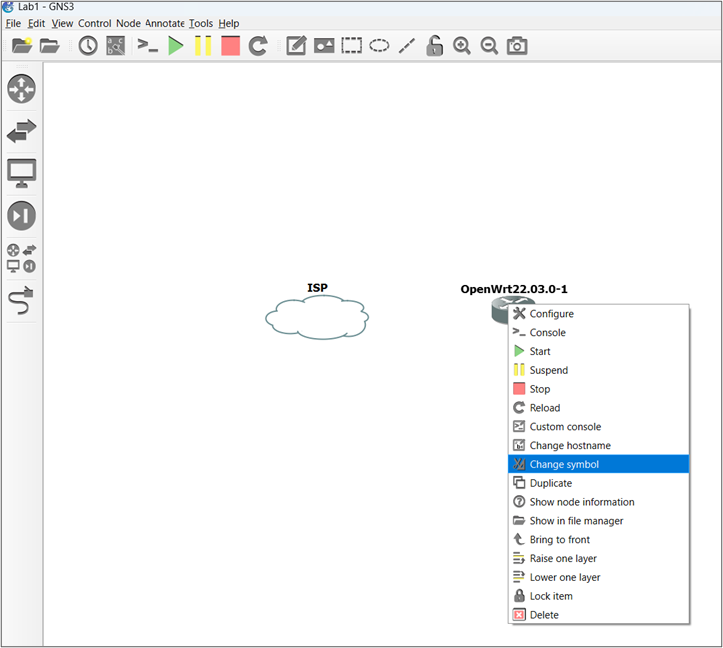Select Show node information entry

point(599,502)
